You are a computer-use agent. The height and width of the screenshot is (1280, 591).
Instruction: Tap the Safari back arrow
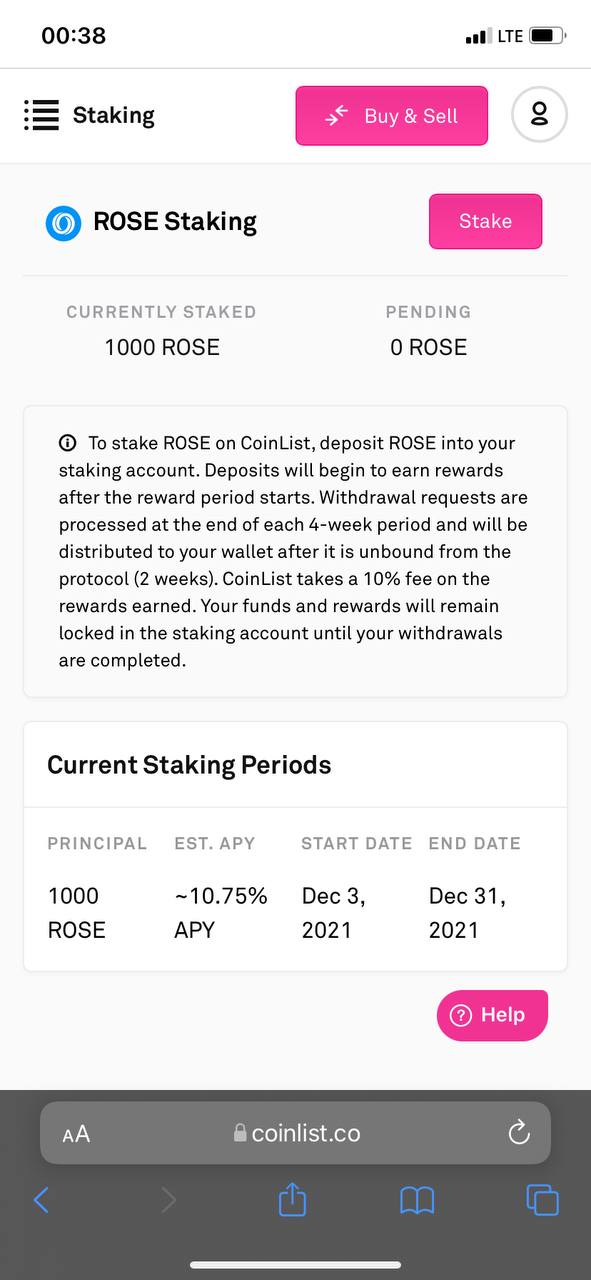point(41,1199)
